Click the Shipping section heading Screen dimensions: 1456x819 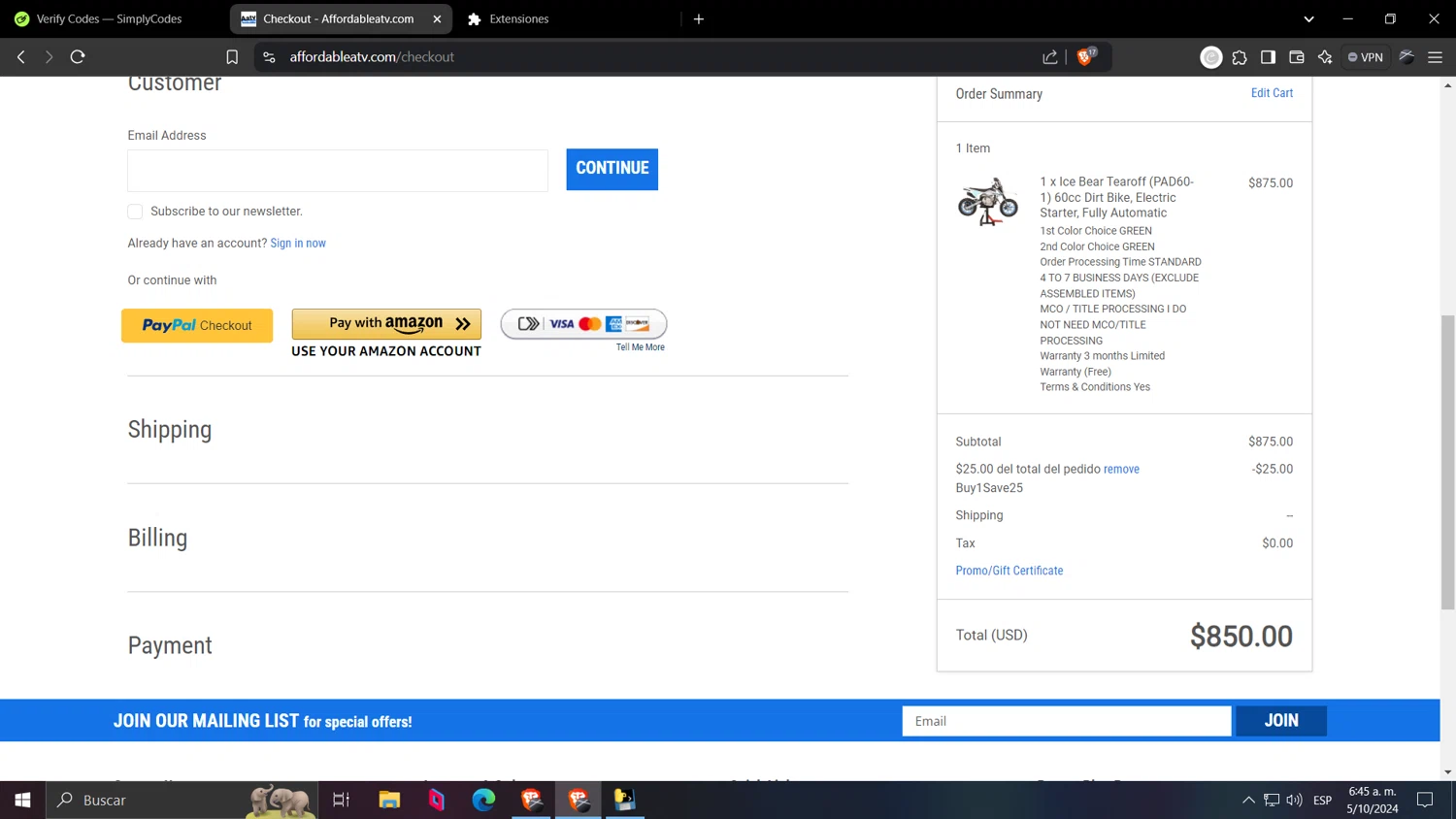tap(170, 430)
